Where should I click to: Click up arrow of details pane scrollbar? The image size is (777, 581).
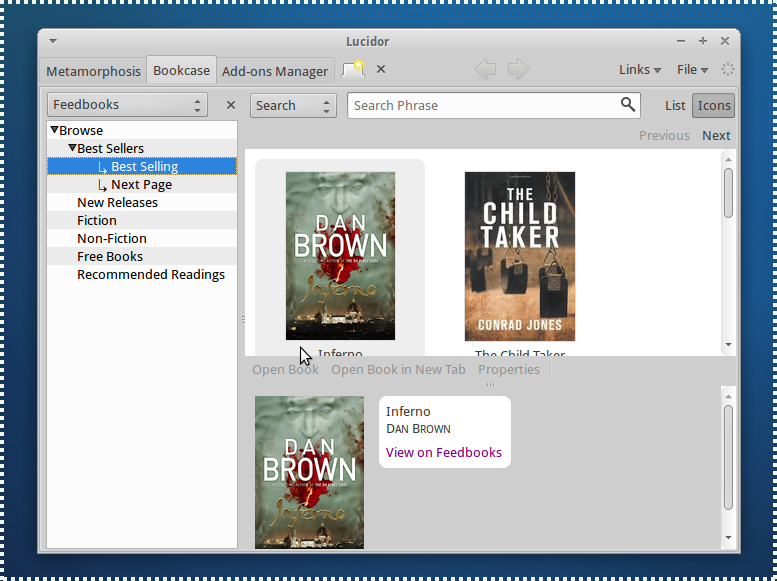728,396
